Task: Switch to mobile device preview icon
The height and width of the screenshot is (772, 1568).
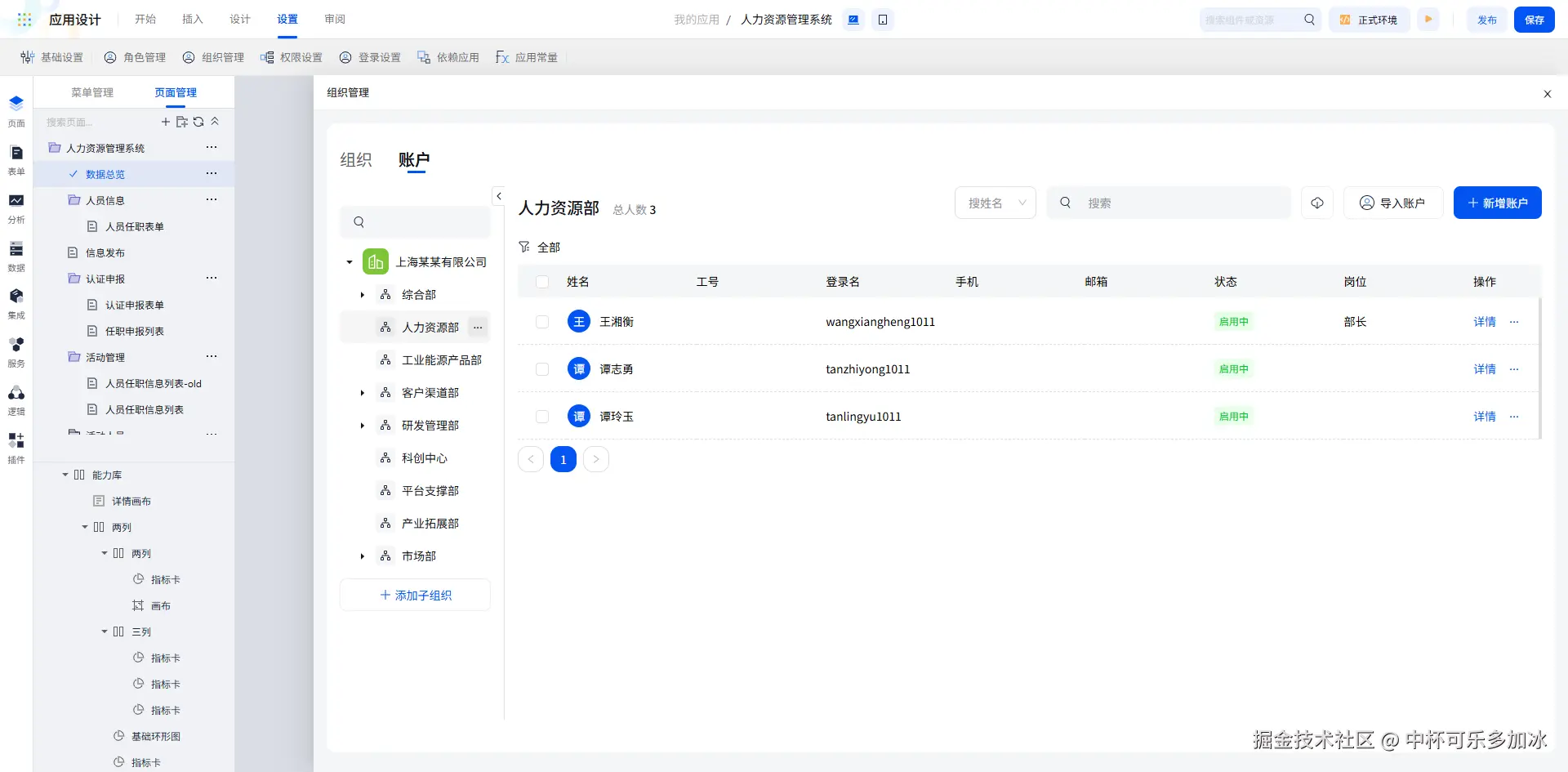Action: tap(883, 20)
